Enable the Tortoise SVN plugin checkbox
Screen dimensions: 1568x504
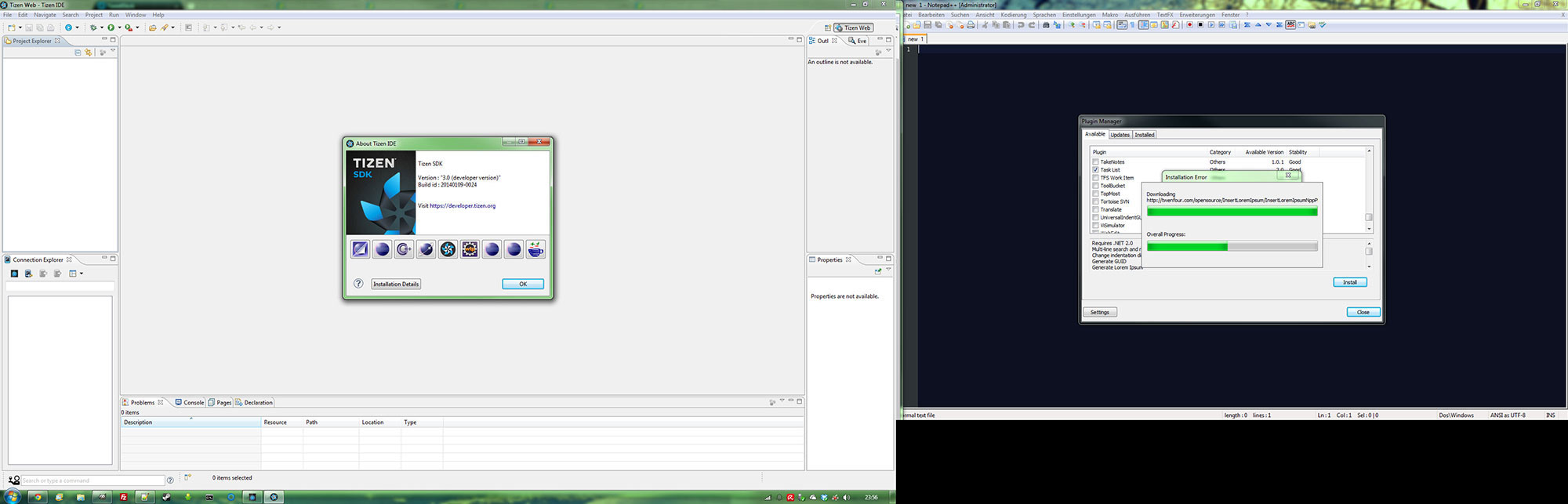[1095, 201]
